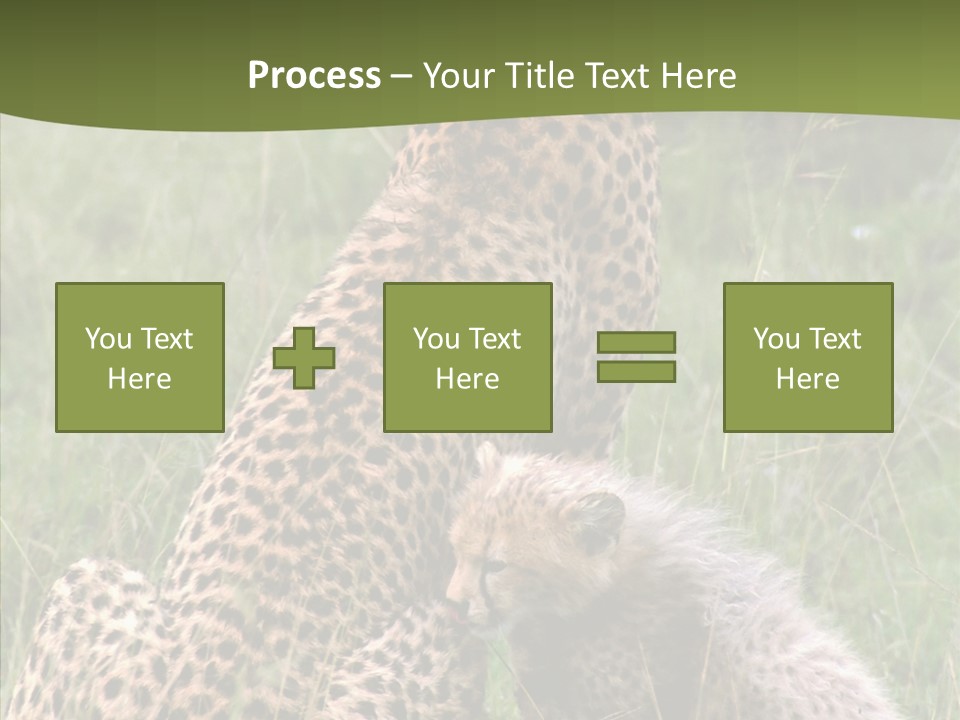
Task: Select the bottom bar of the equals sign
Action: coord(636,372)
